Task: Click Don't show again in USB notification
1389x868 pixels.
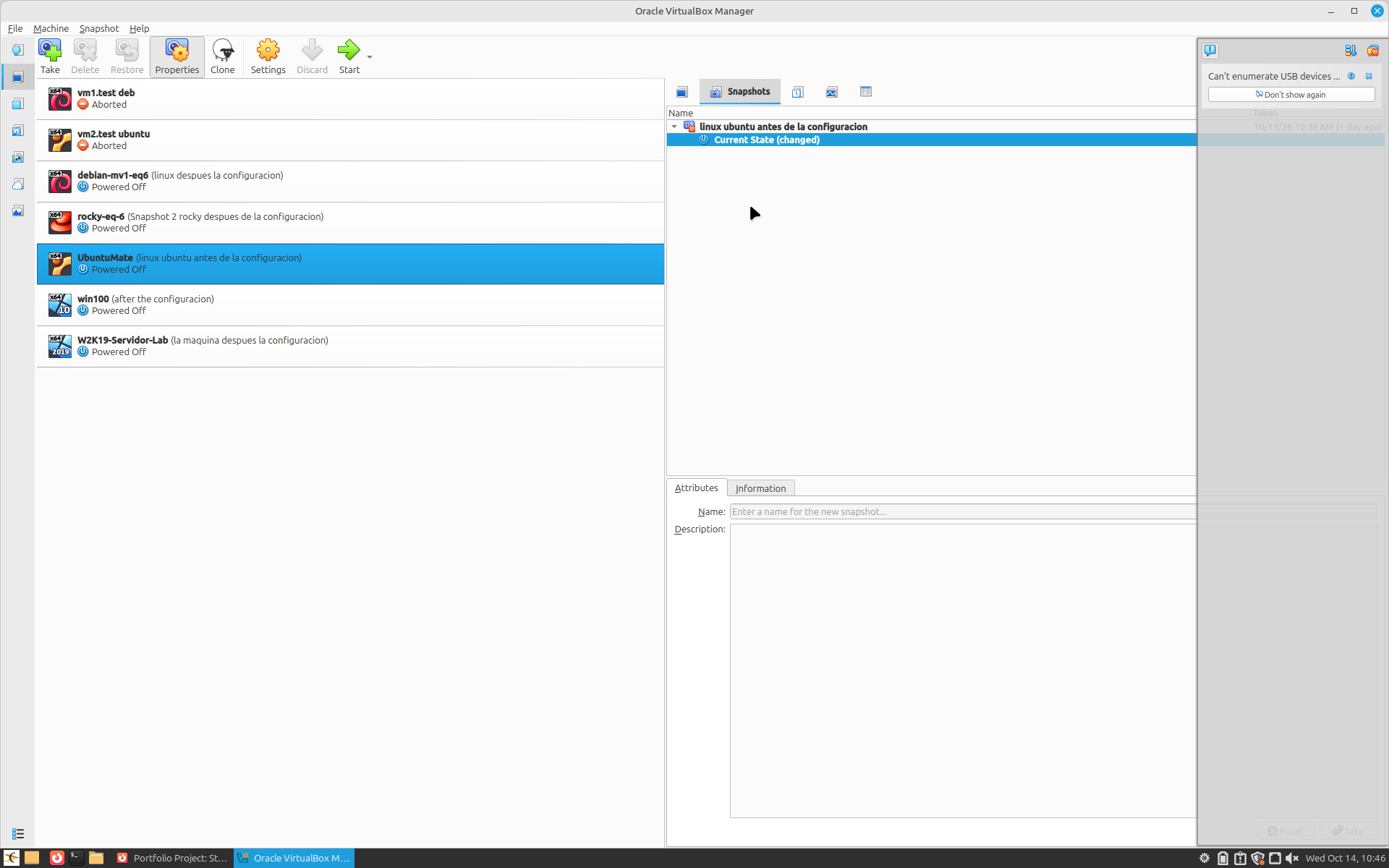Action: pyautogui.click(x=1291, y=95)
